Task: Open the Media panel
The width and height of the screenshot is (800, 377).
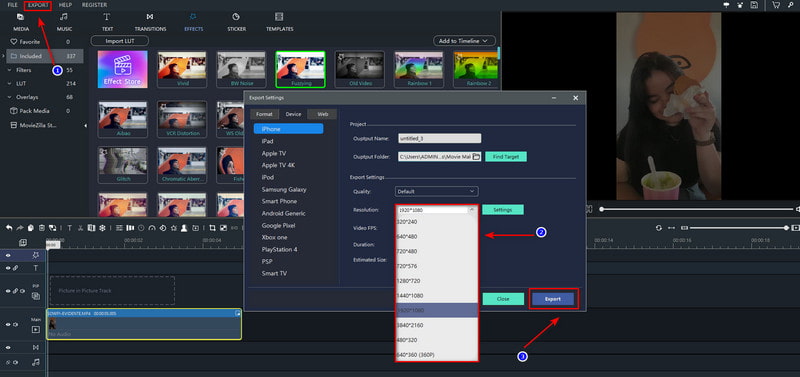Action: click(20, 22)
